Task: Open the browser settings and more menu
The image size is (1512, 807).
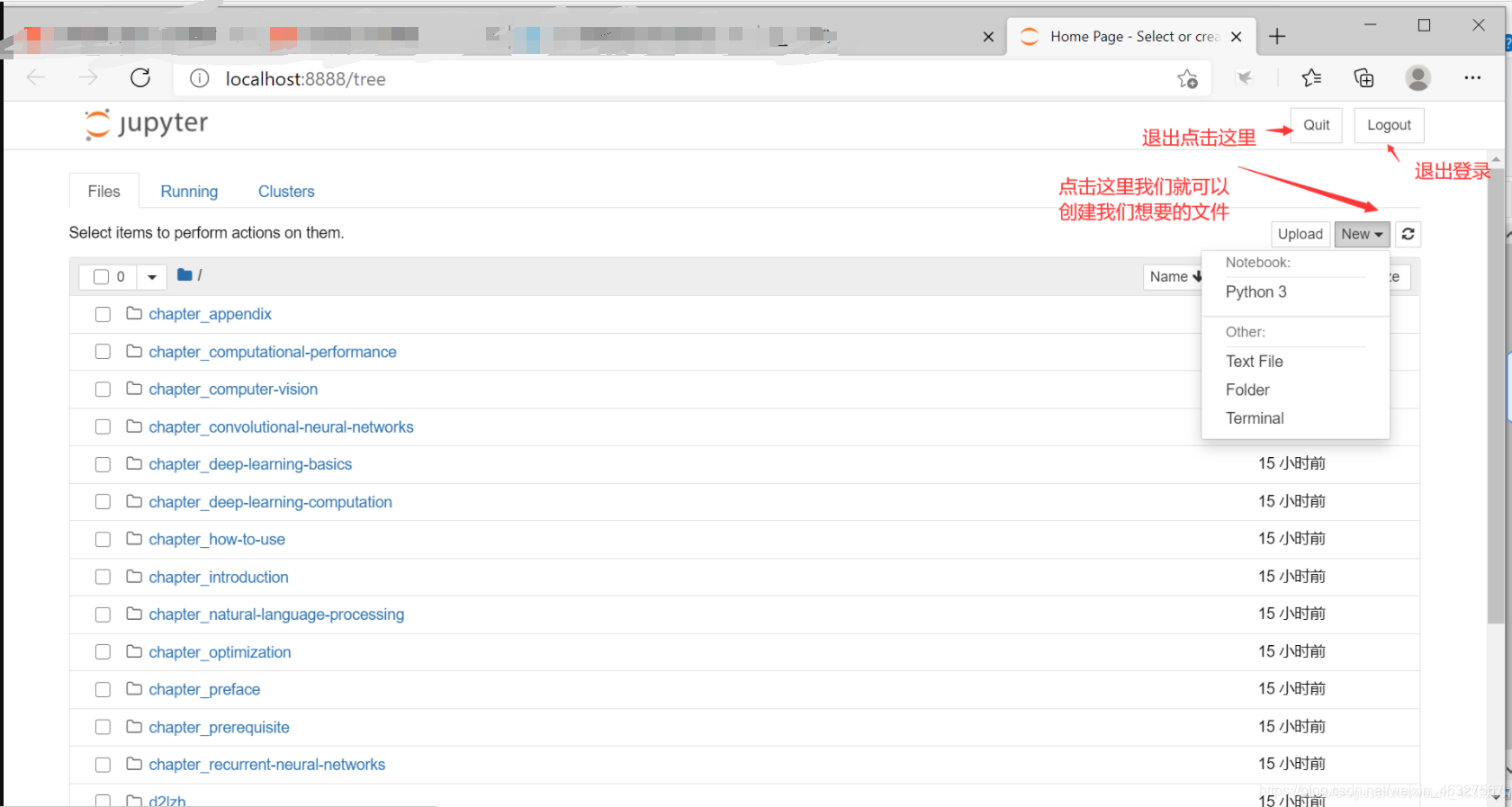Action: 1472,78
